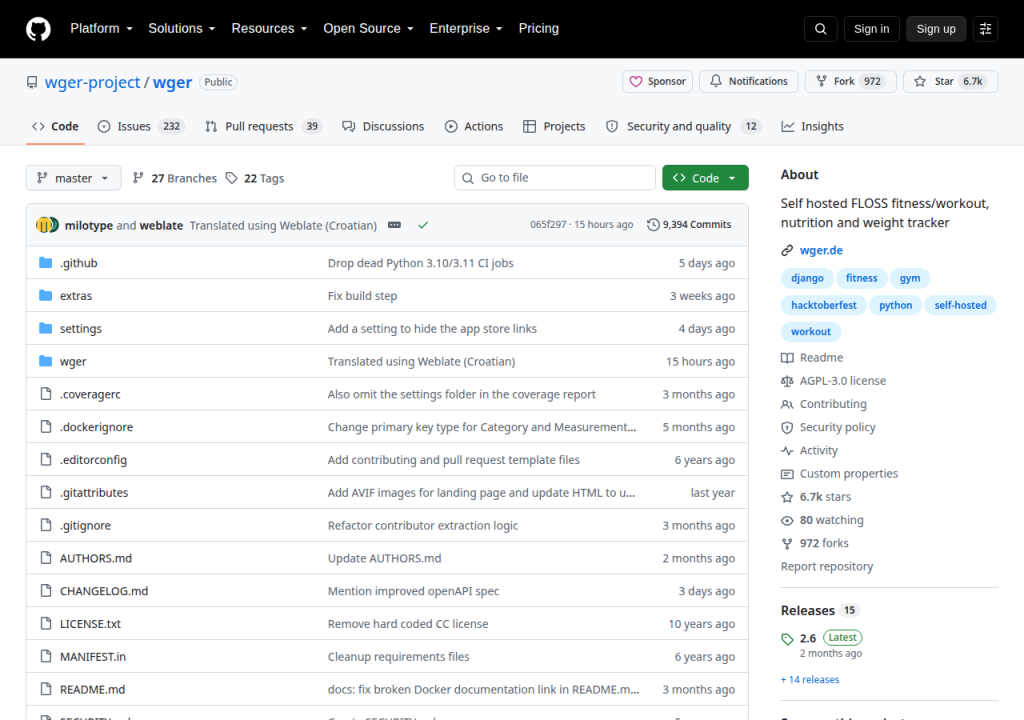Expand the Resources menu
Screen dimensions: 1024x720
[x=269, y=29]
